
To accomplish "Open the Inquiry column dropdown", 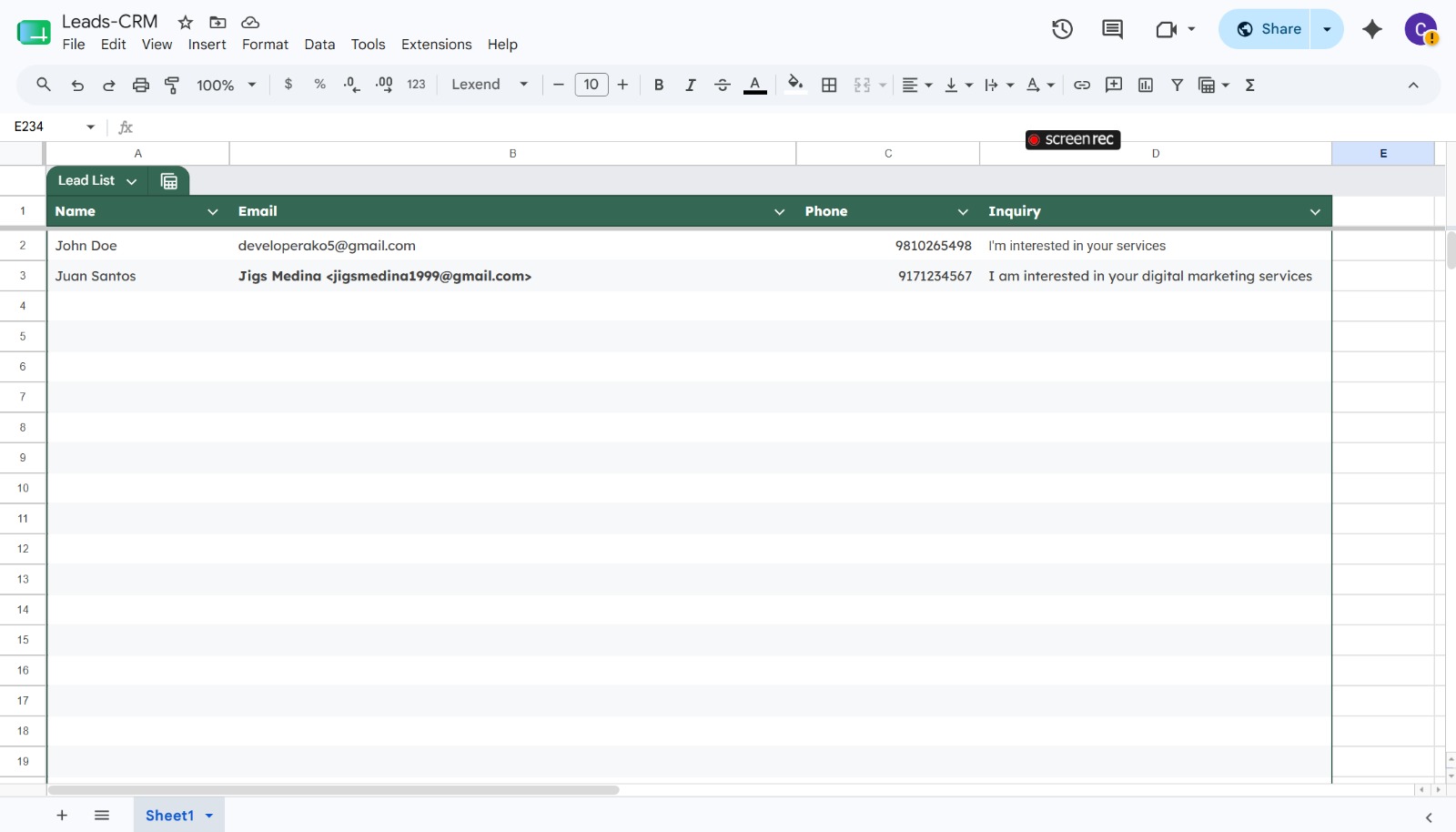I will [1316, 211].
